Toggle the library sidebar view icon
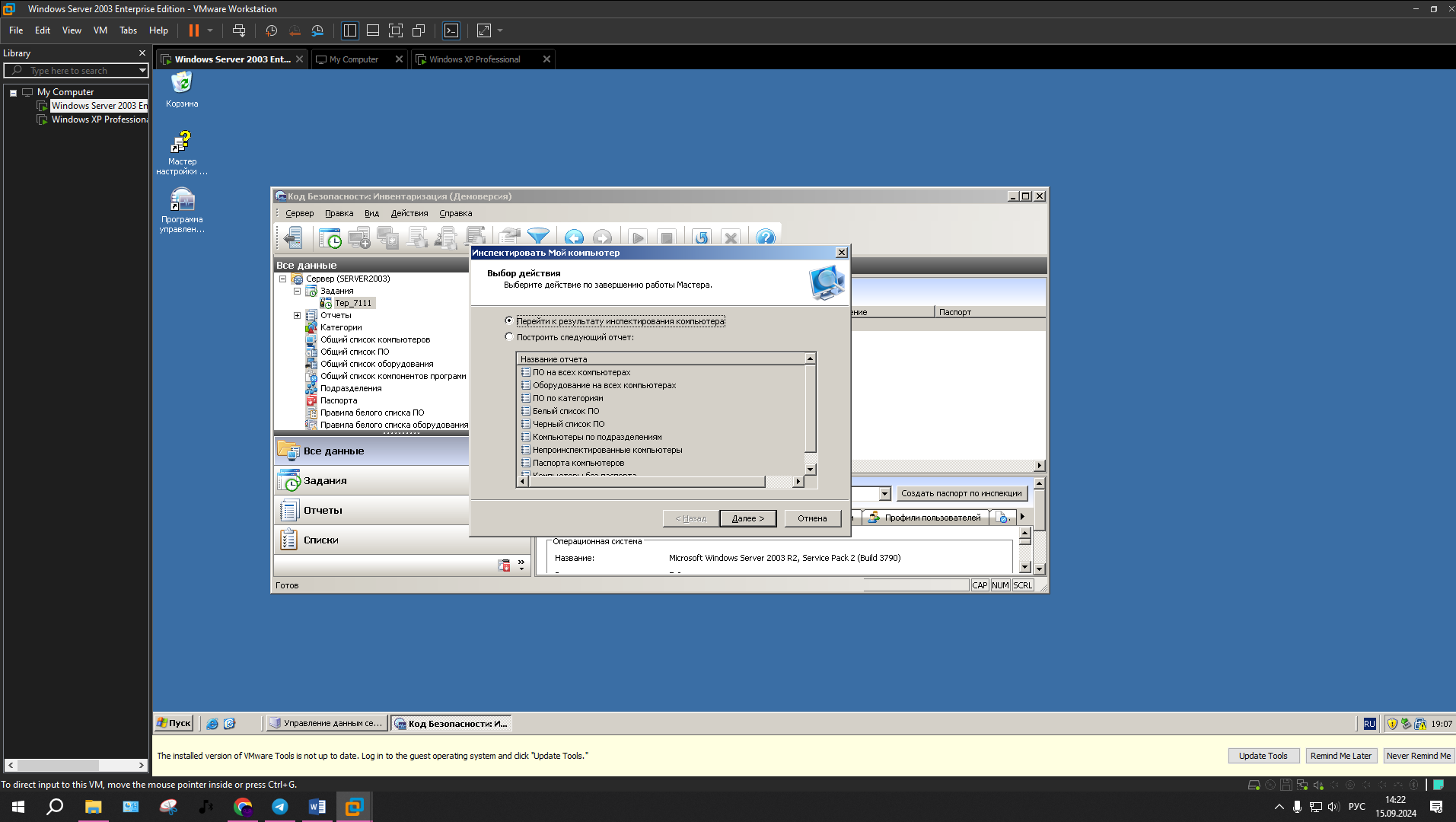 (350, 30)
